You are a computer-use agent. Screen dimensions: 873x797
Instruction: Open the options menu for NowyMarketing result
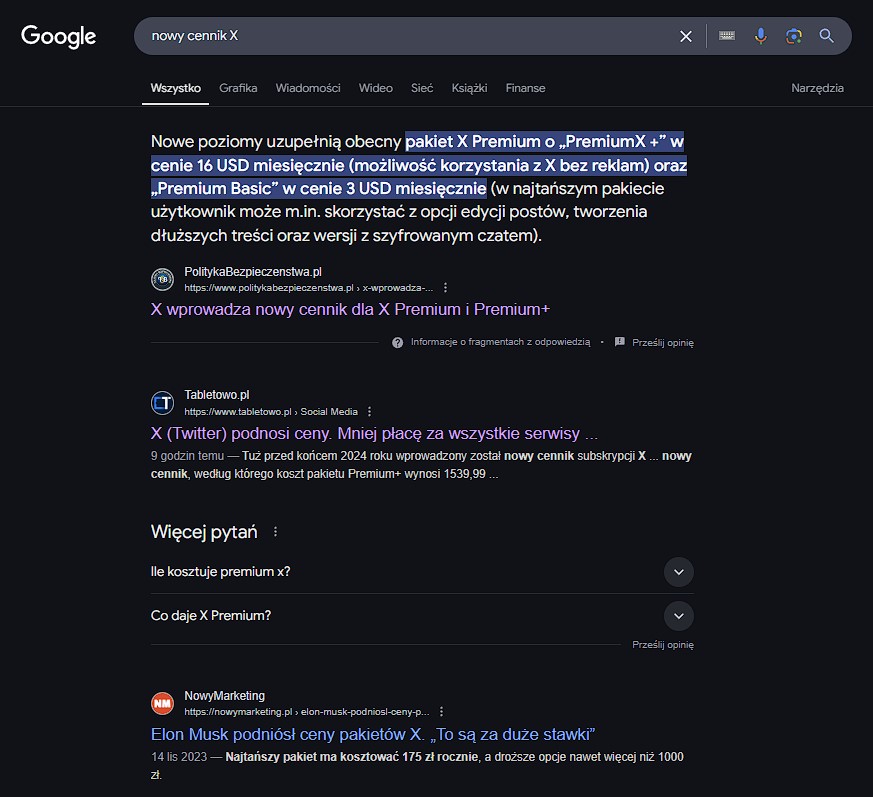pos(441,712)
